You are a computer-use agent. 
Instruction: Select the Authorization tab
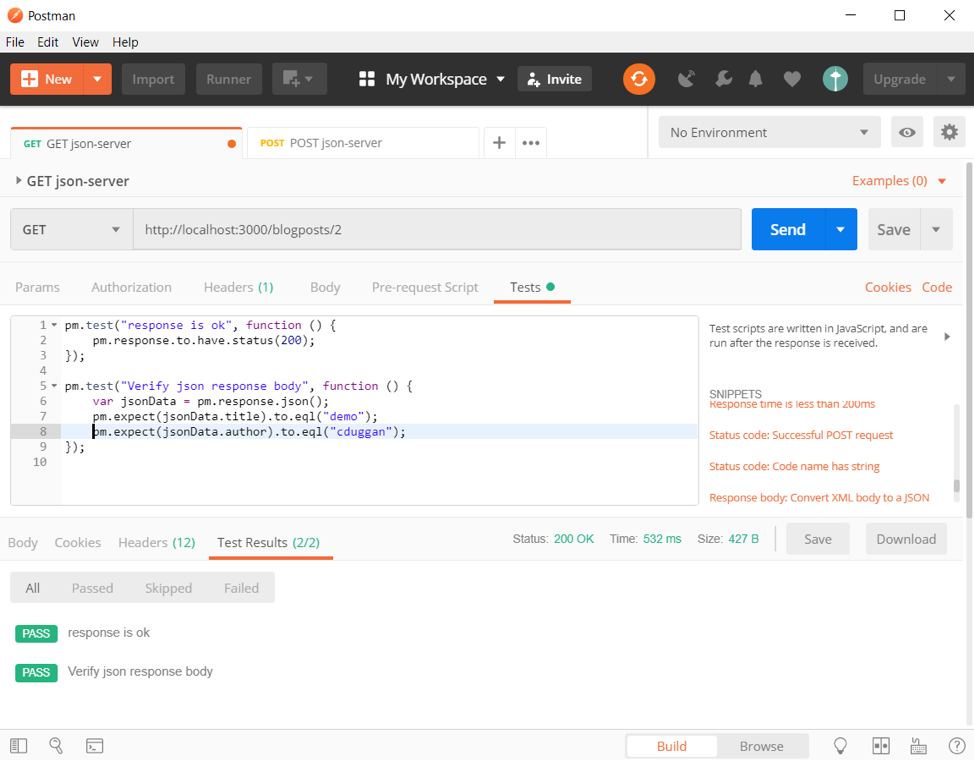click(131, 287)
